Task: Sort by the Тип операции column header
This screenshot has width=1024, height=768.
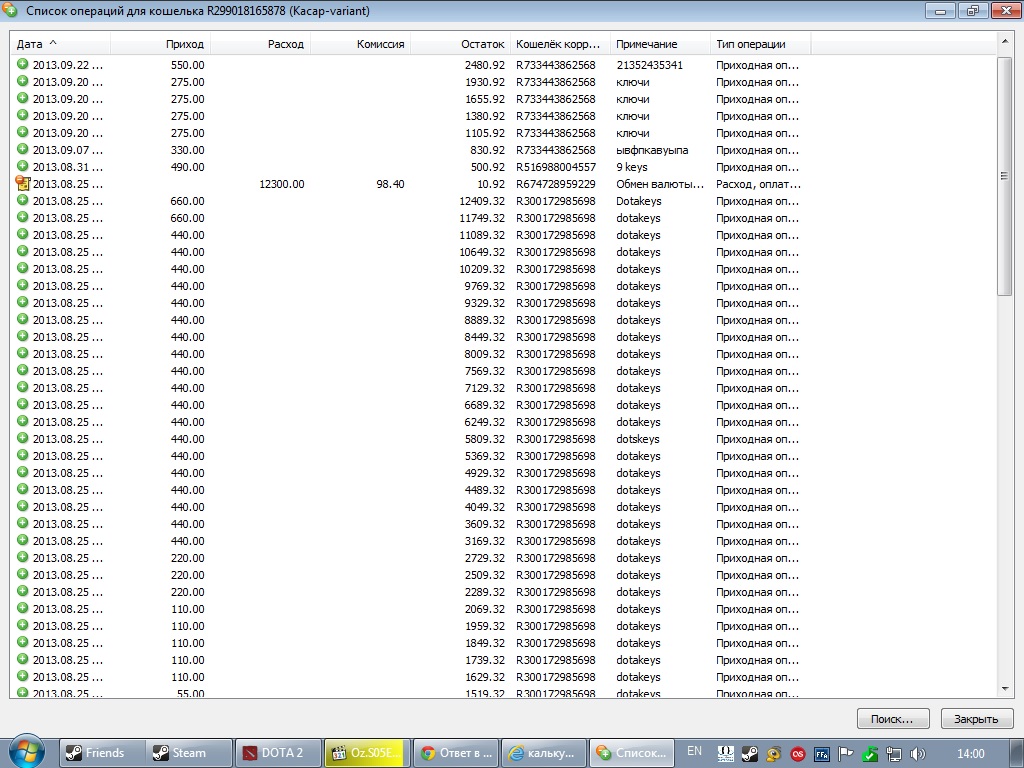Action: pyautogui.click(x=760, y=44)
